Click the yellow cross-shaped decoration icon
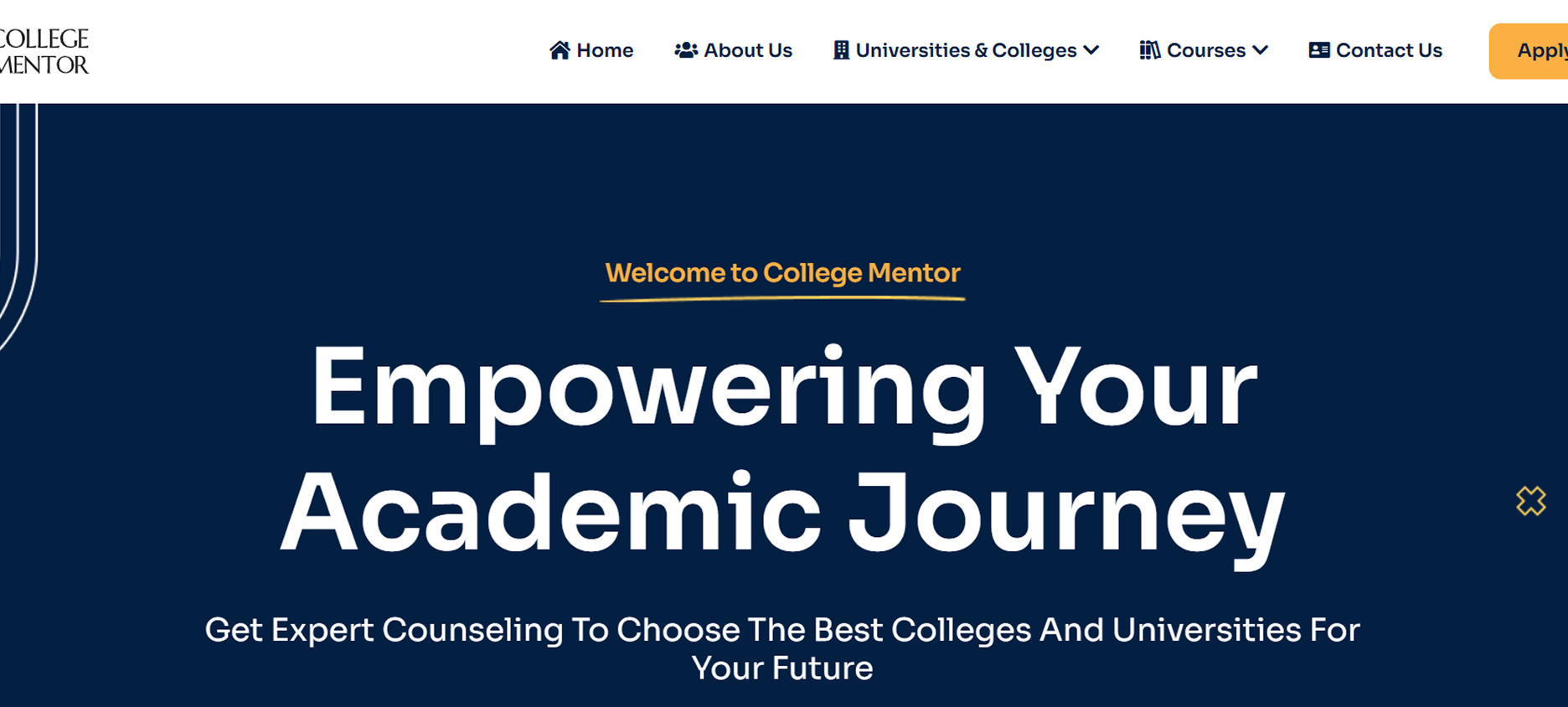Image resolution: width=1568 pixels, height=707 pixels. tap(1530, 501)
